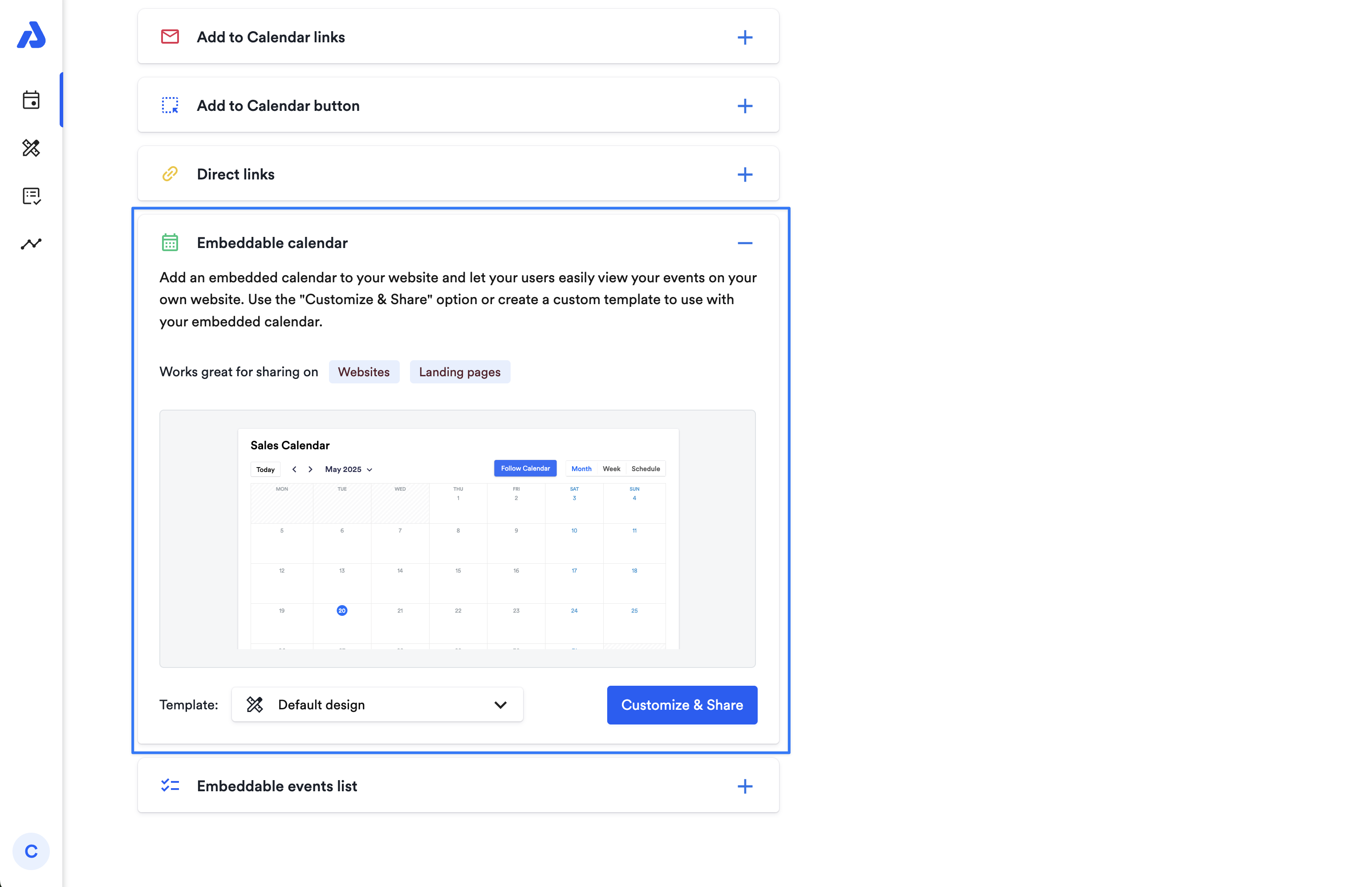
Task: Open the analytics chart sidebar icon
Action: point(31,244)
